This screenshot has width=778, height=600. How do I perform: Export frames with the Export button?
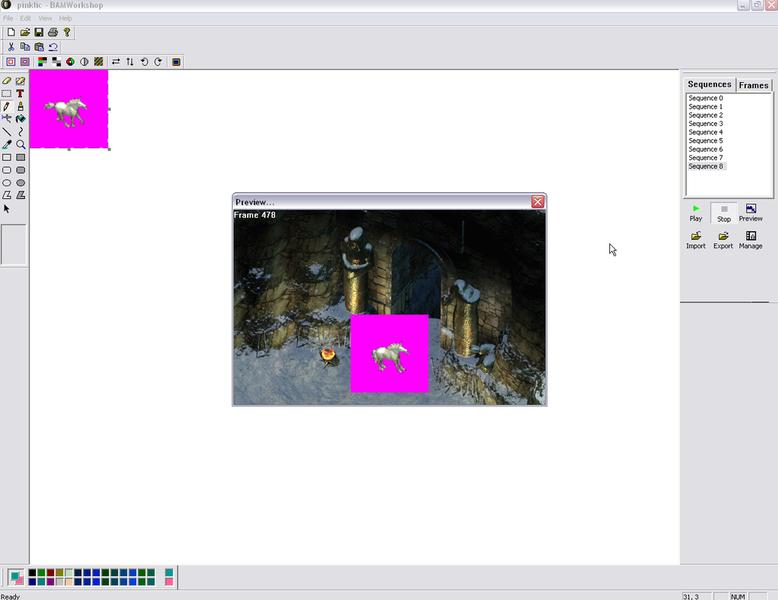[x=723, y=240]
